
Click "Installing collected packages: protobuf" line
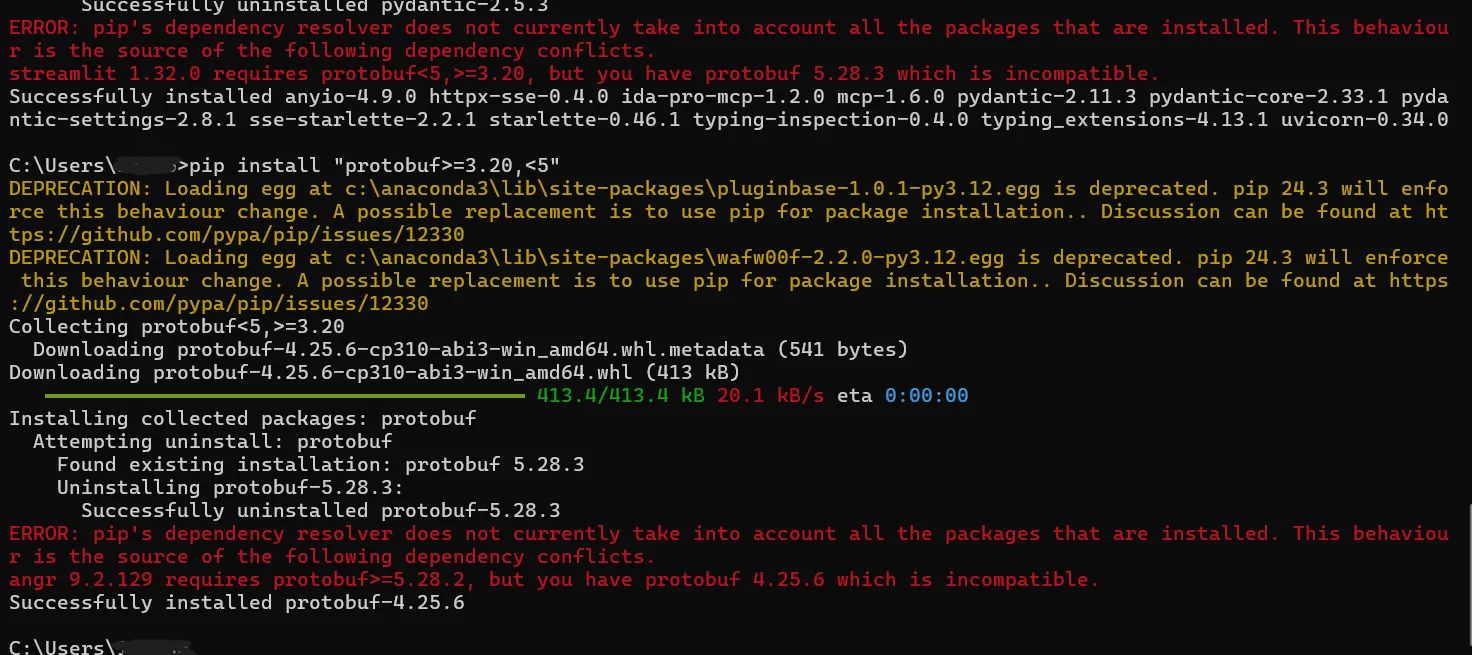pyautogui.click(x=242, y=419)
